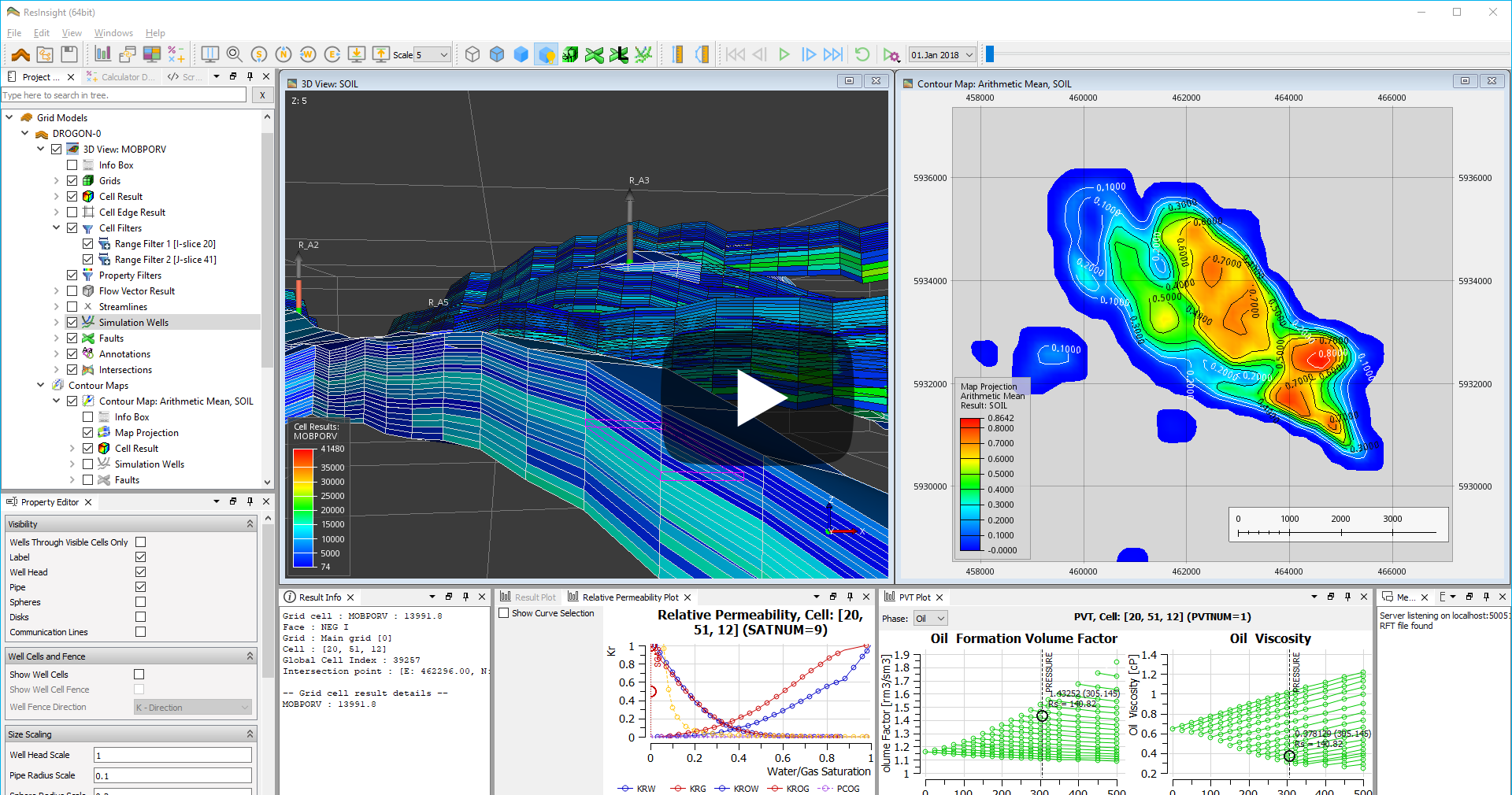The height and width of the screenshot is (795, 1512).
Task: Enable Flow Vector Result checkbox
Action: tap(72, 291)
